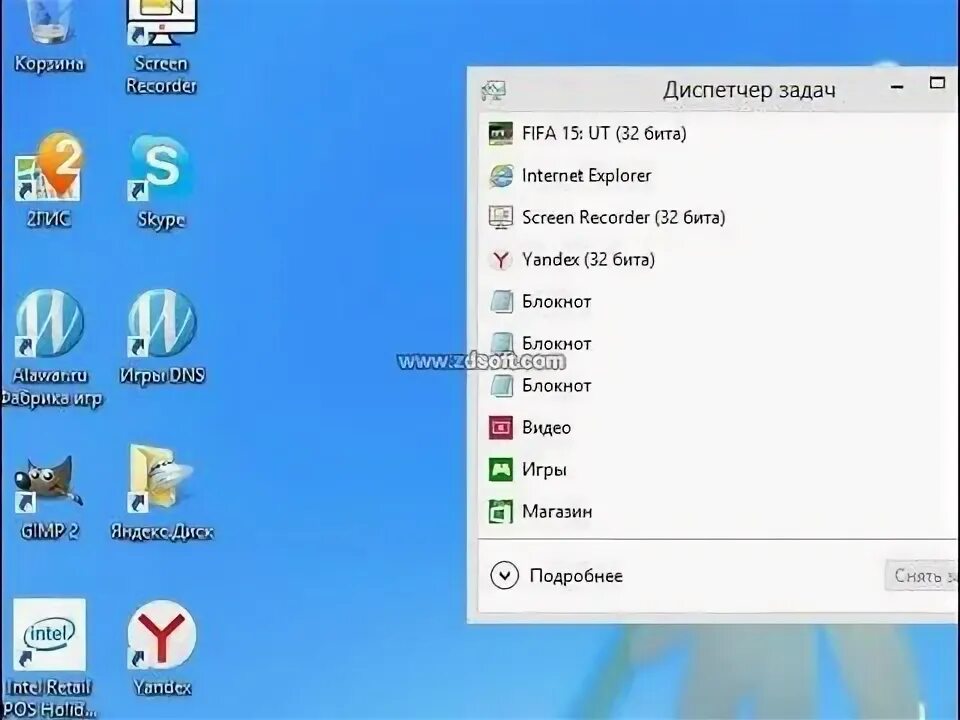Maximize the Диспетчер задач window
960x720 pixels.
pyautogui.click(x=937, y=83)
